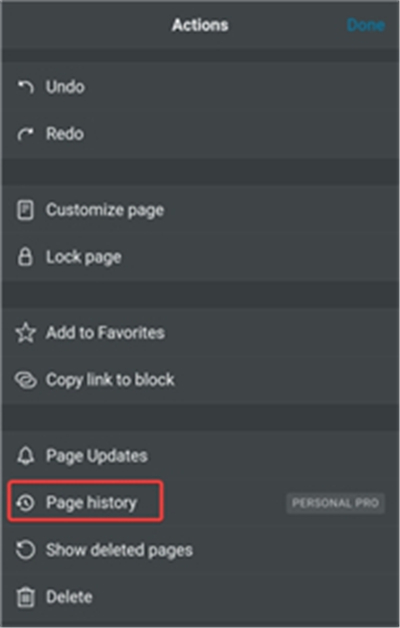Open Page Updates entry
This screenshot has height=628, width=400.
tap(200, 456)
